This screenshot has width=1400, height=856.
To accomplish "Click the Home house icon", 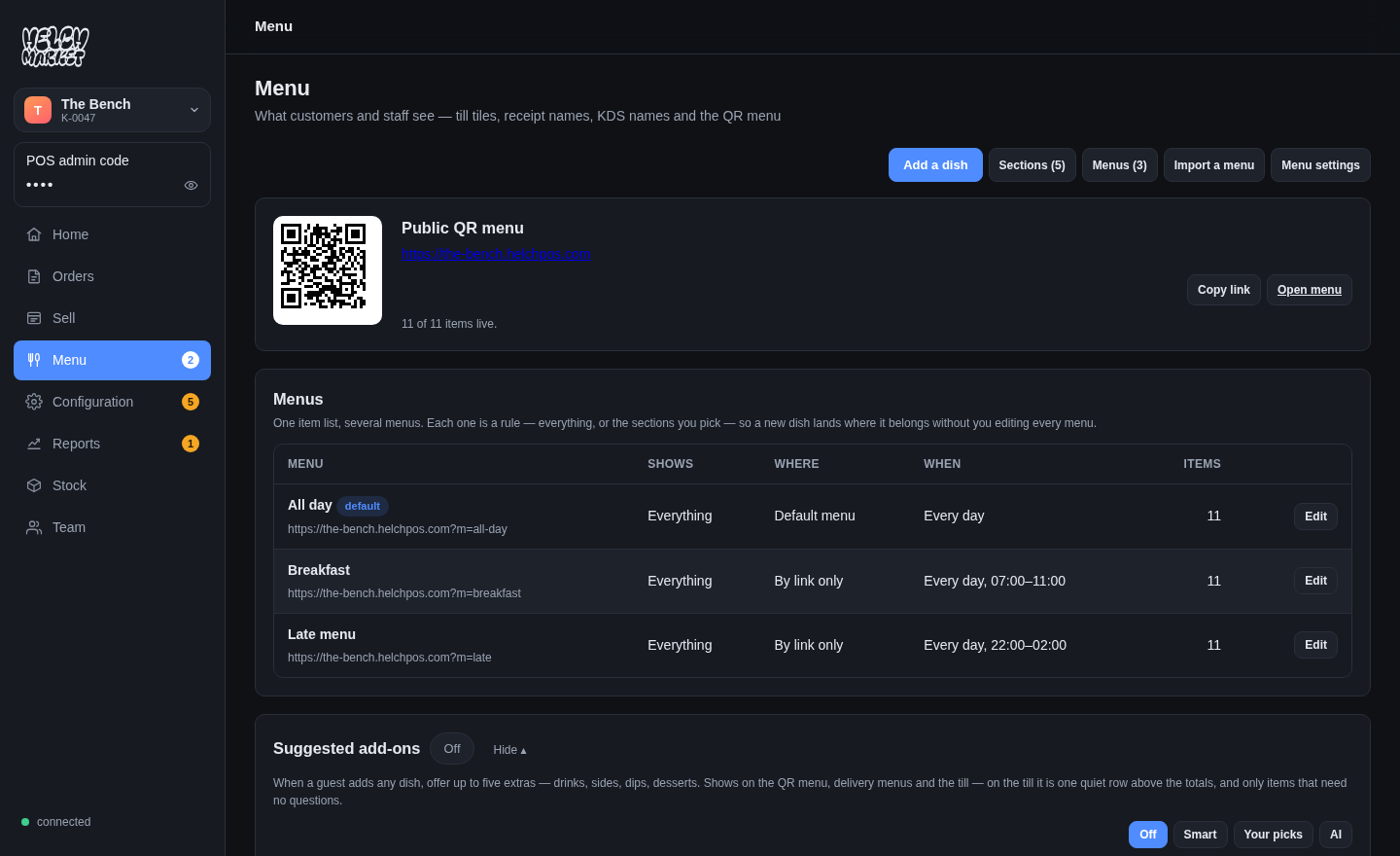I will [34, 234].
